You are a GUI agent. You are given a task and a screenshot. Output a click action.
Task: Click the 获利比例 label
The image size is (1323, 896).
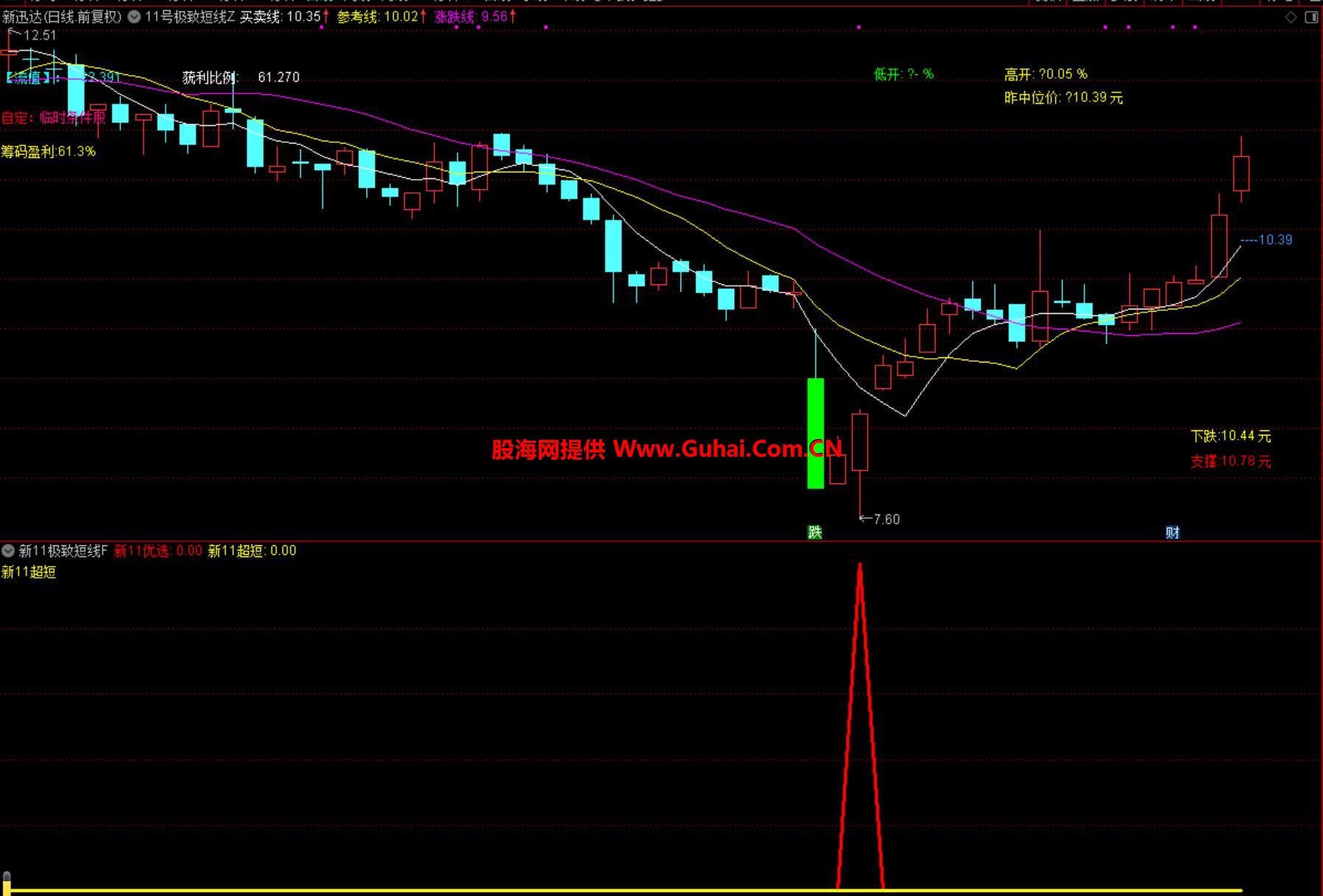(x=211, y=77)
